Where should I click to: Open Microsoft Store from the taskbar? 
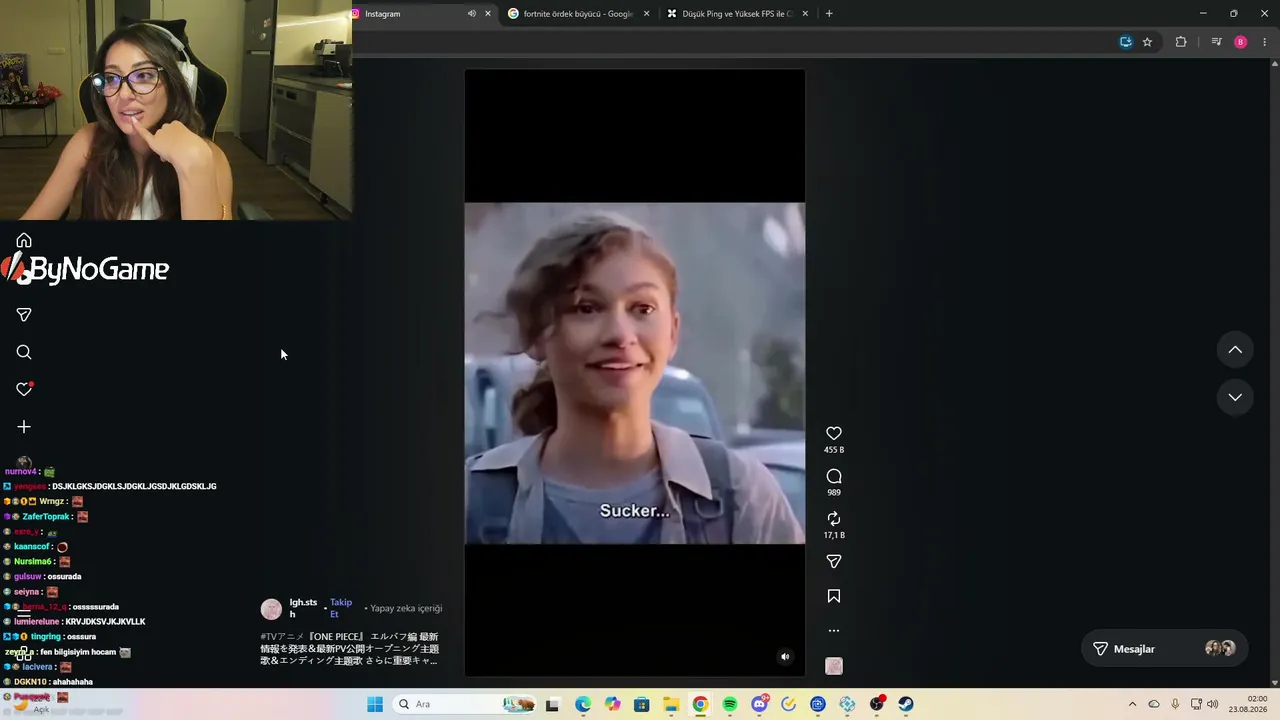coord(642,704)
